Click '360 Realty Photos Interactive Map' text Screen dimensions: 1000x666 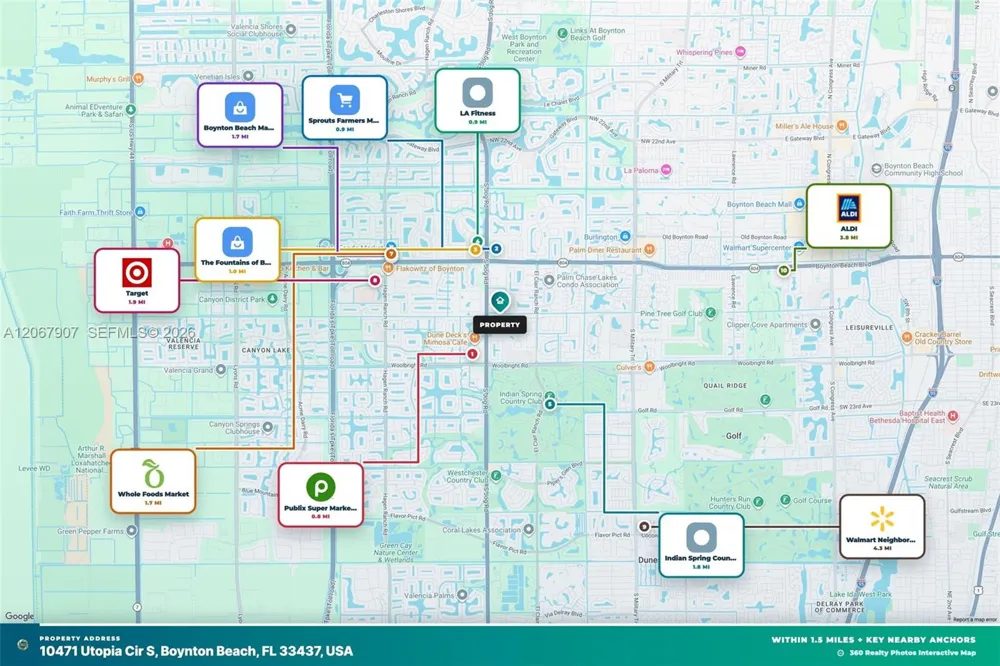point(912,653)
